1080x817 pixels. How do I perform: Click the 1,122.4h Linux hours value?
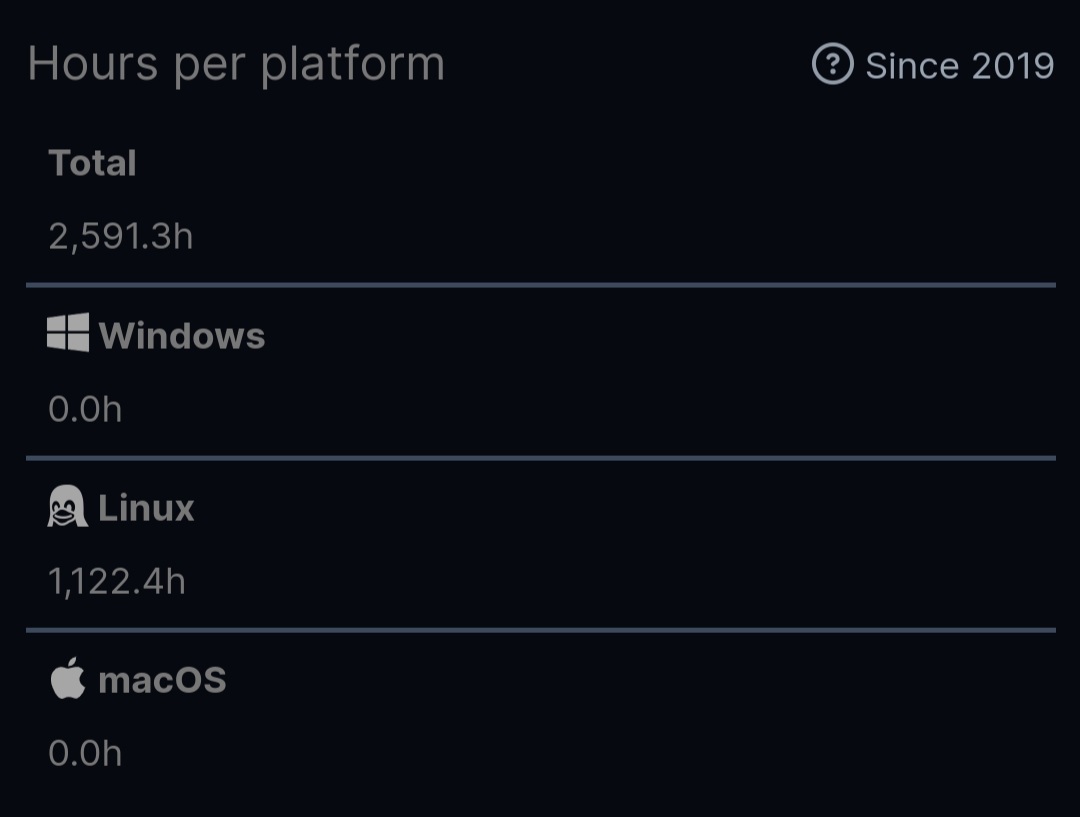pyautogui.click(x=116, y=581)
